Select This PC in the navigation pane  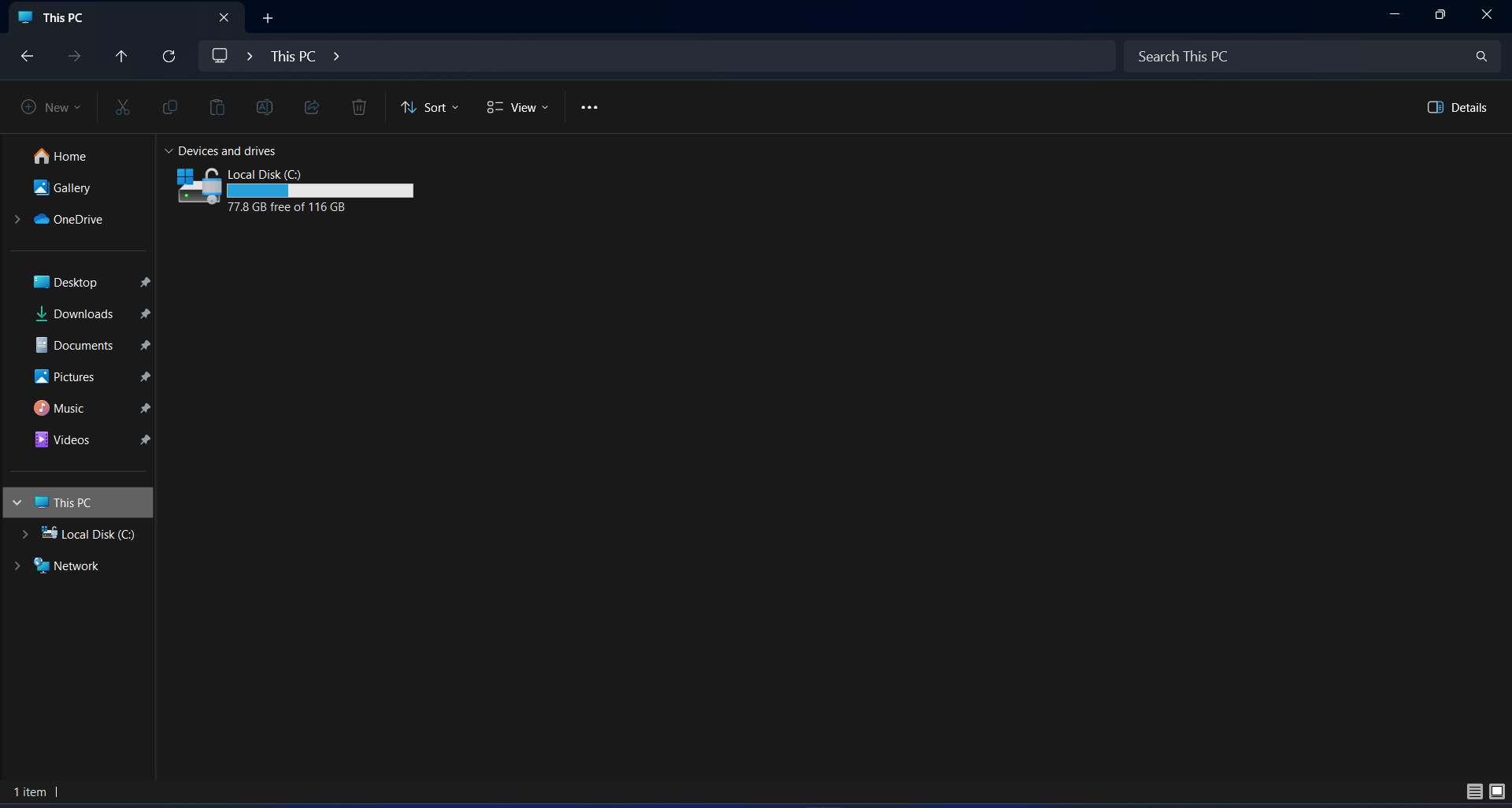(78, 502)
